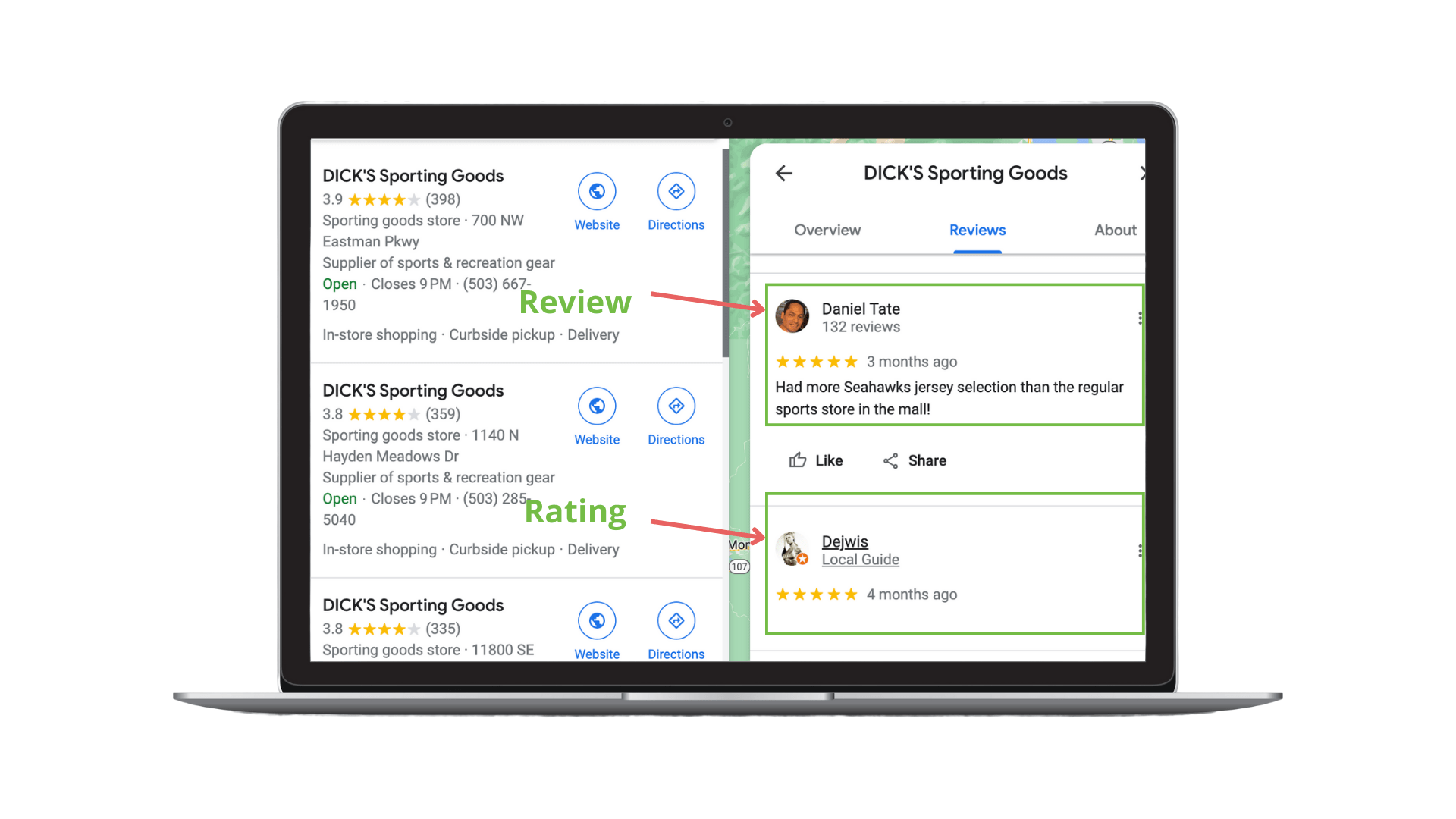This screenshot has width=1456, height=819.
Task: Click the Website icon for 11800 SE location
Action: pos(596,622)
